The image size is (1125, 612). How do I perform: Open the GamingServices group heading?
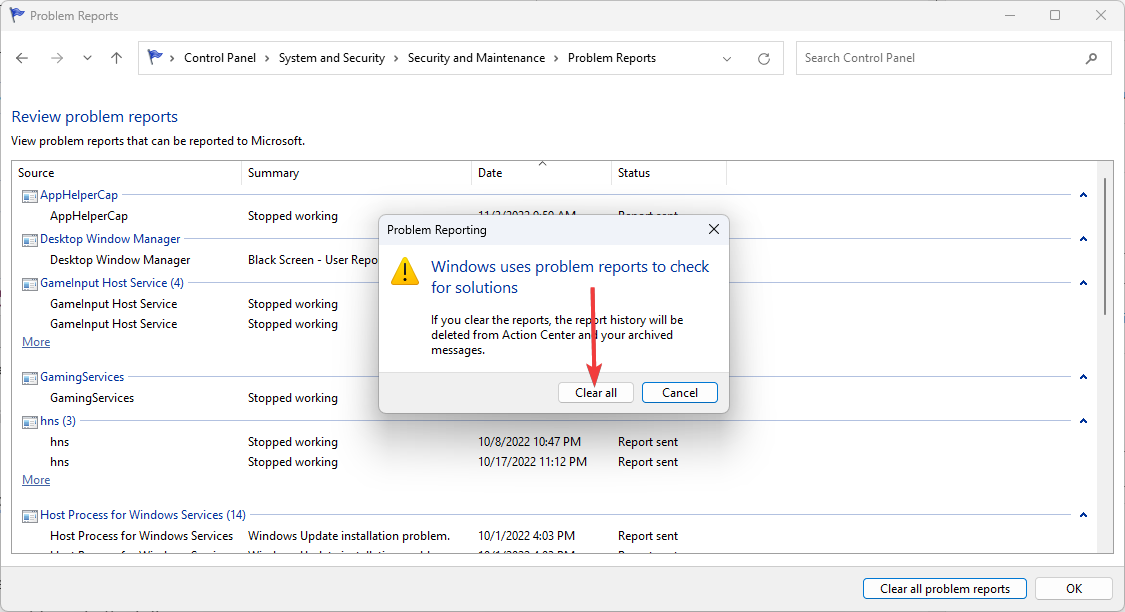[x=82, y=377]
